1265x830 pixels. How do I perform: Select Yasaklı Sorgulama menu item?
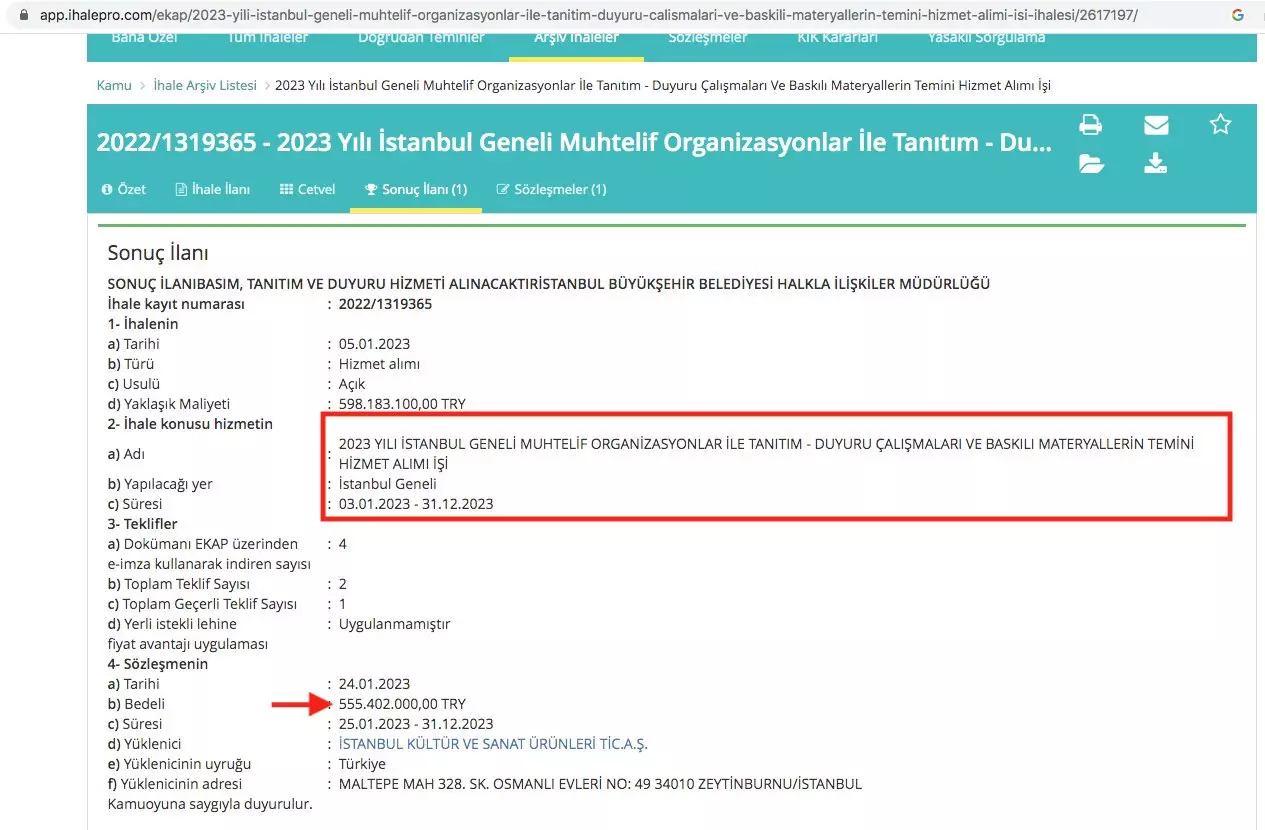pyautogui.click(x=984, y=35)
